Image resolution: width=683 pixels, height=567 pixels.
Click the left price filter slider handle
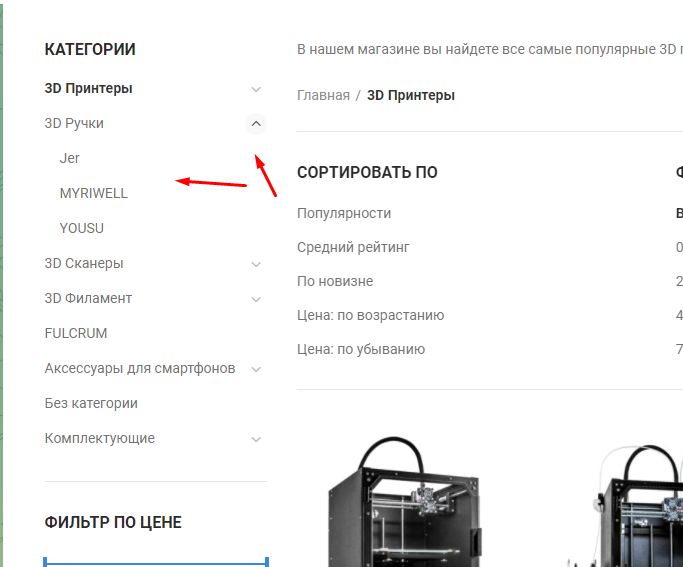tap(45, 561)
